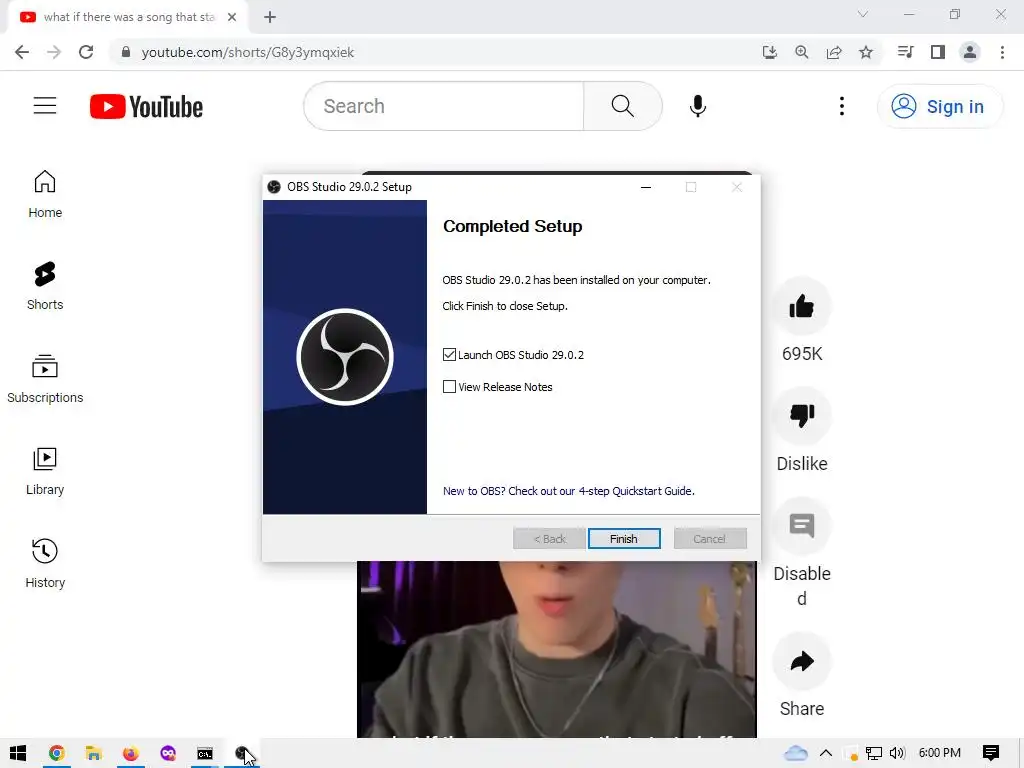1024x768 pixels.
Task: Share the short via arrow icon
Action: [x=802, y=661]
